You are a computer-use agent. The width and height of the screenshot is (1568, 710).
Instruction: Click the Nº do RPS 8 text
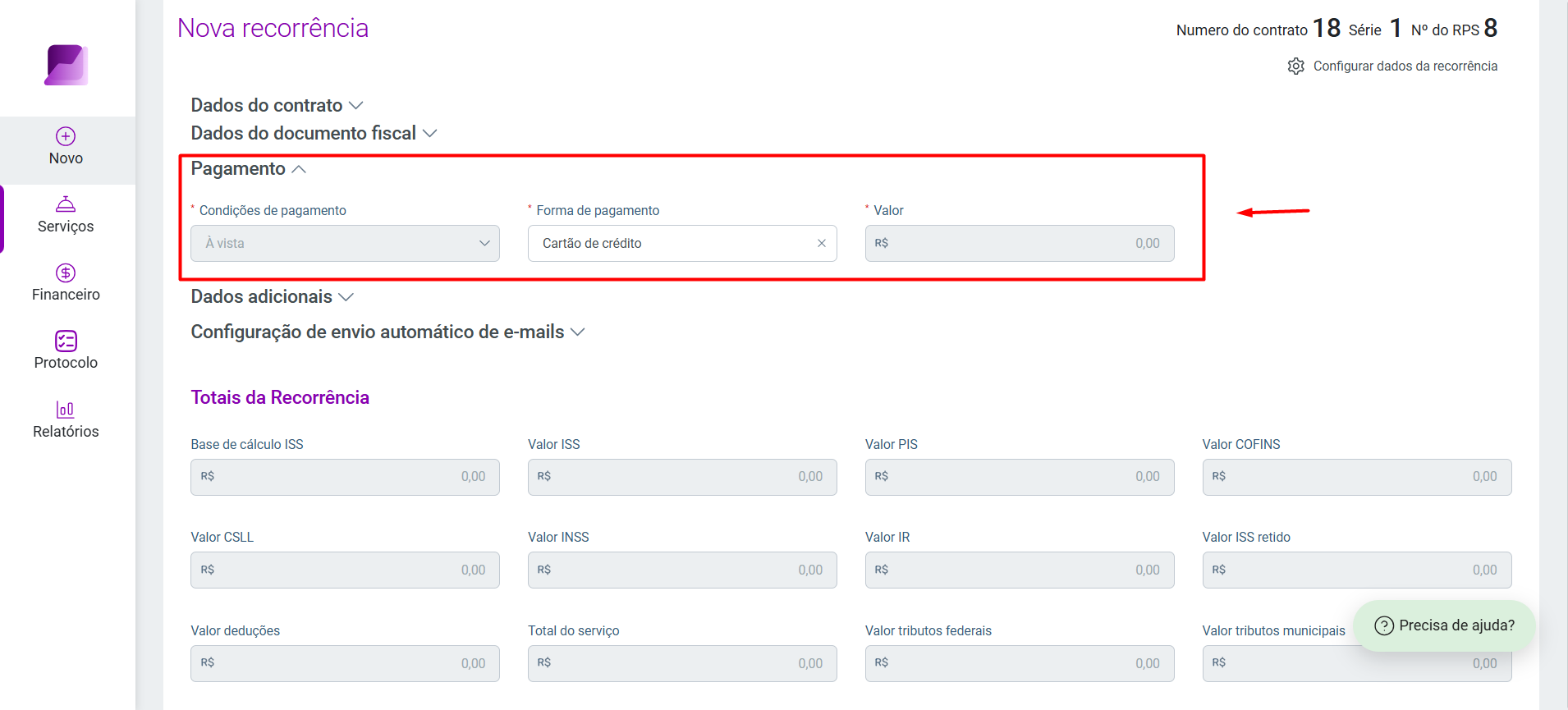pyautogui.click(x=1454, y=29)
